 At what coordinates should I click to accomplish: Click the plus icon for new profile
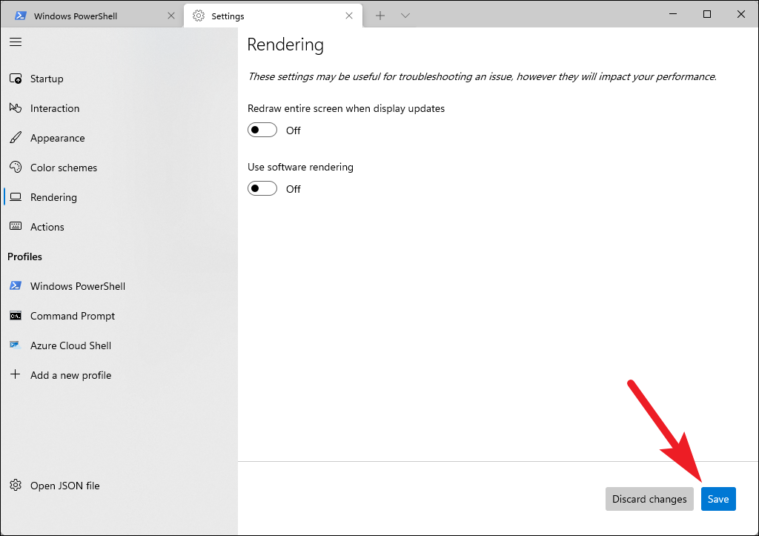pos(15,374)
